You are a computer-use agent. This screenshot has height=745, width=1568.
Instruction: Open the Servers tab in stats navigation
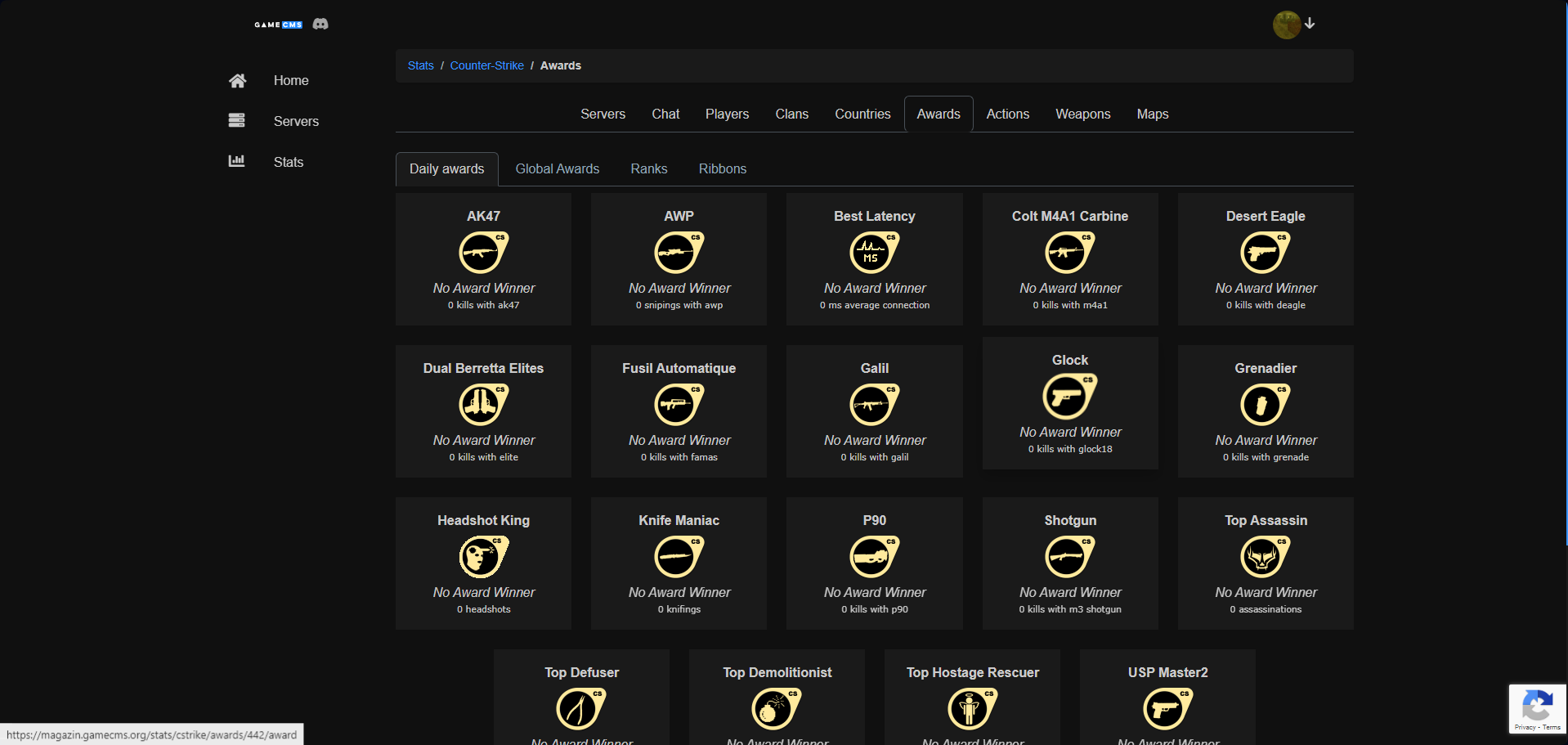pyautogui.click(x=603, y=114)
